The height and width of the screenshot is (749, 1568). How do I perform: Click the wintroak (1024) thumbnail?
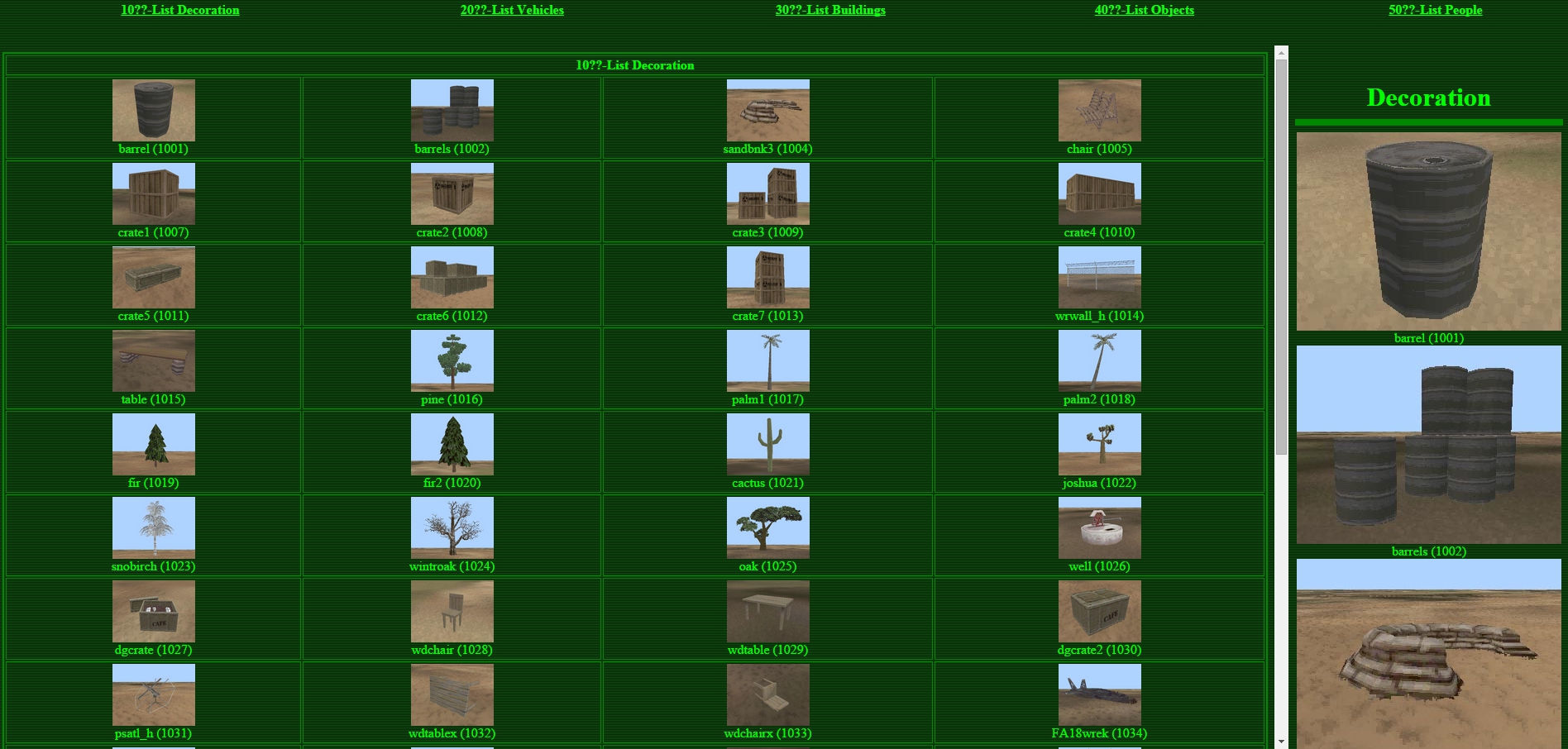pyautogui.click(x=452, y=527)
